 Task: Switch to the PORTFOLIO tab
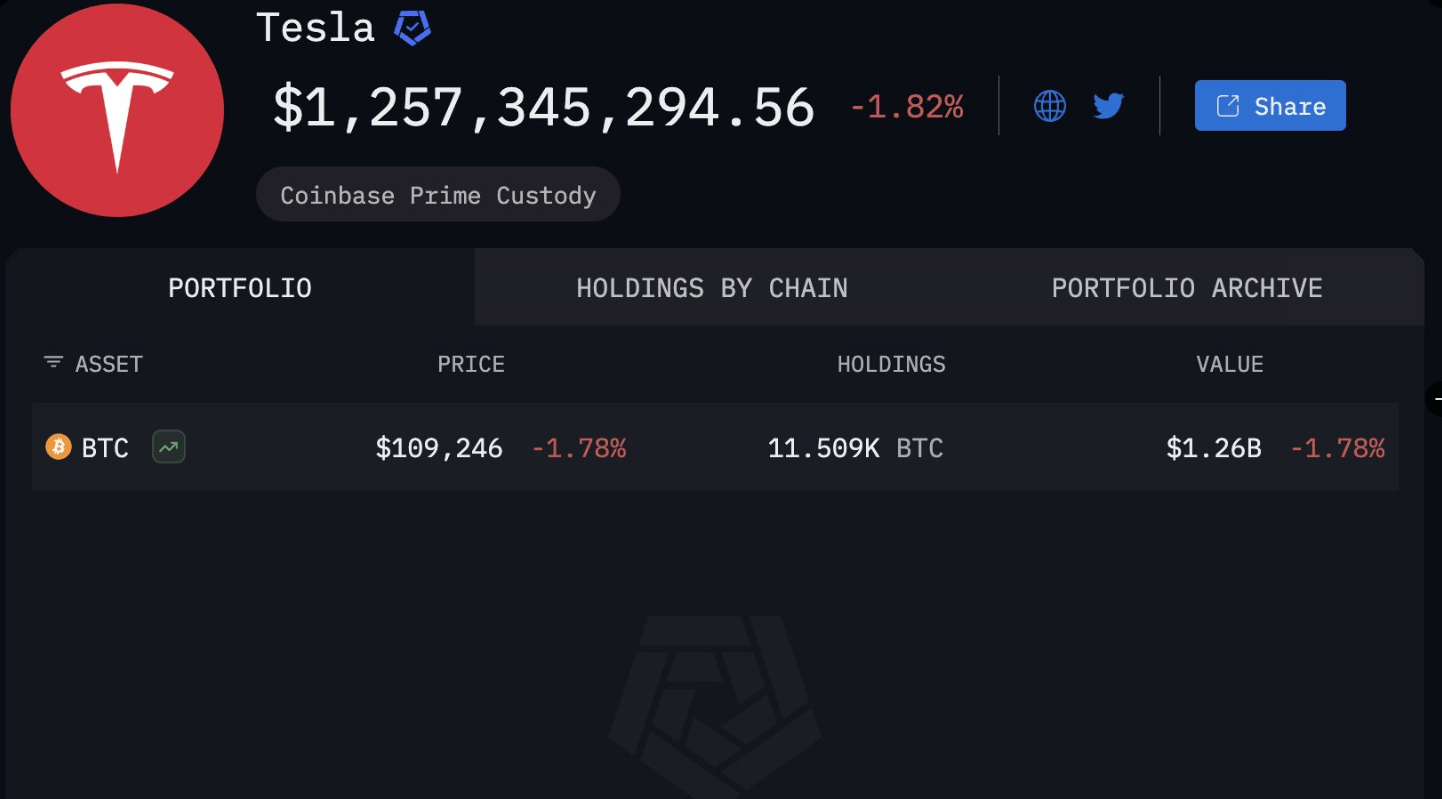pos(240,288)
